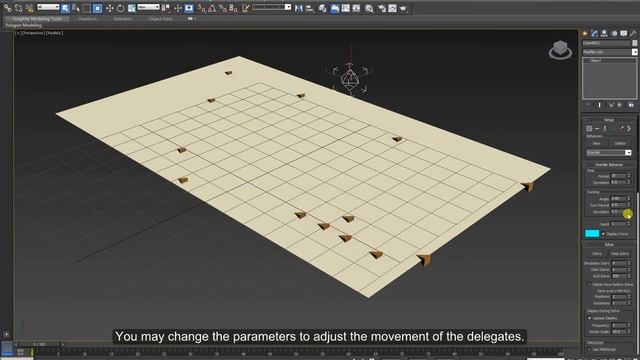Open the Behaviors selection dropdown

609,153
